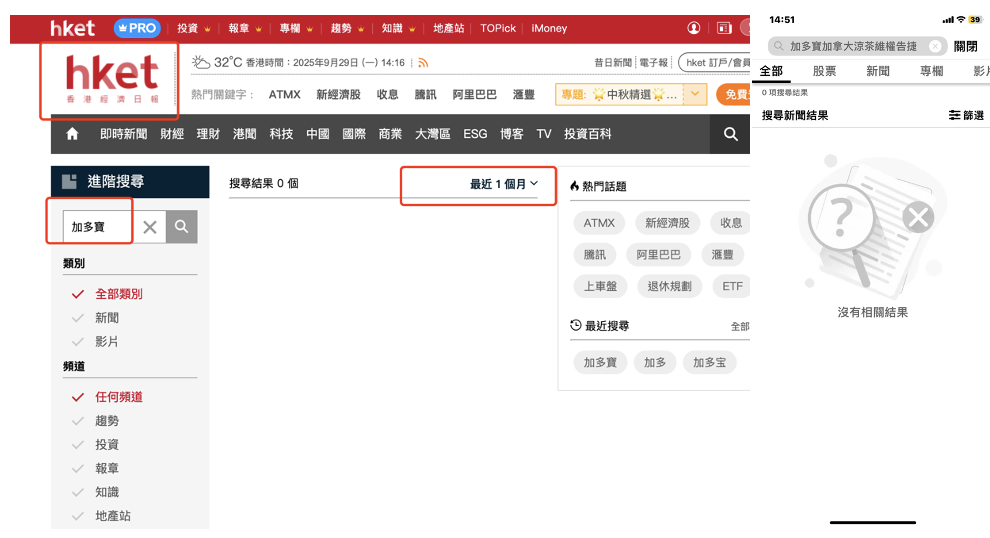Open 財經 in the navigation bar
990x538 pixels.
[x=172, y=134]
